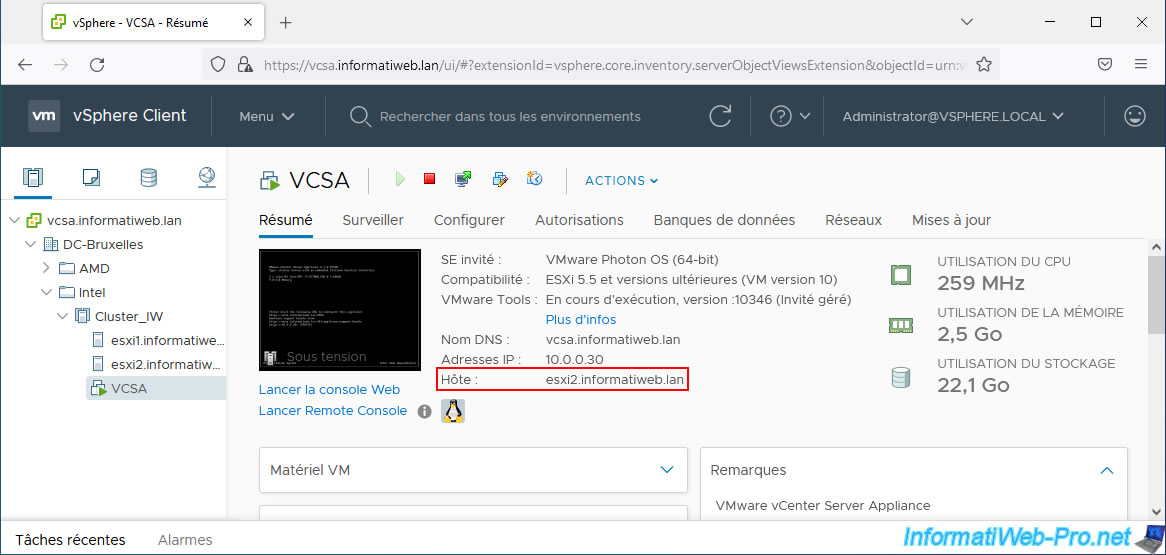Screen dimensions: 1166x555
Task: Click the vSphere refresh icon
Action: 720,117
